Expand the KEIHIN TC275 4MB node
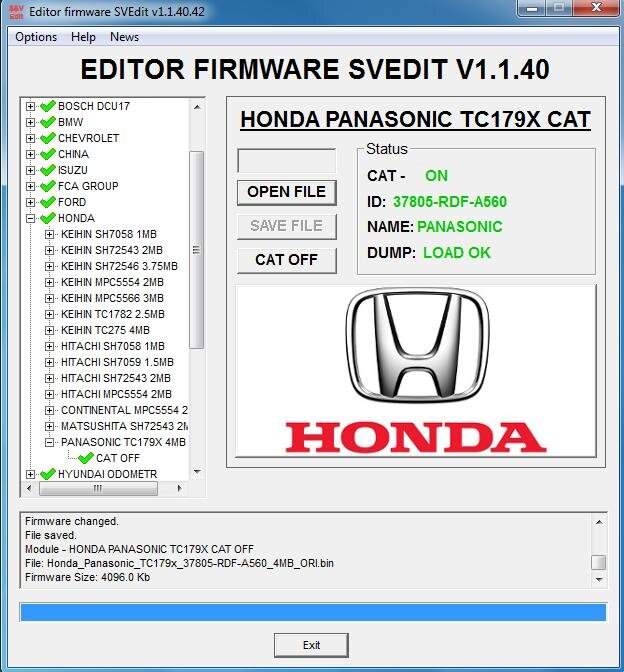This screenshot has width=624, height=672. (49, 330)
